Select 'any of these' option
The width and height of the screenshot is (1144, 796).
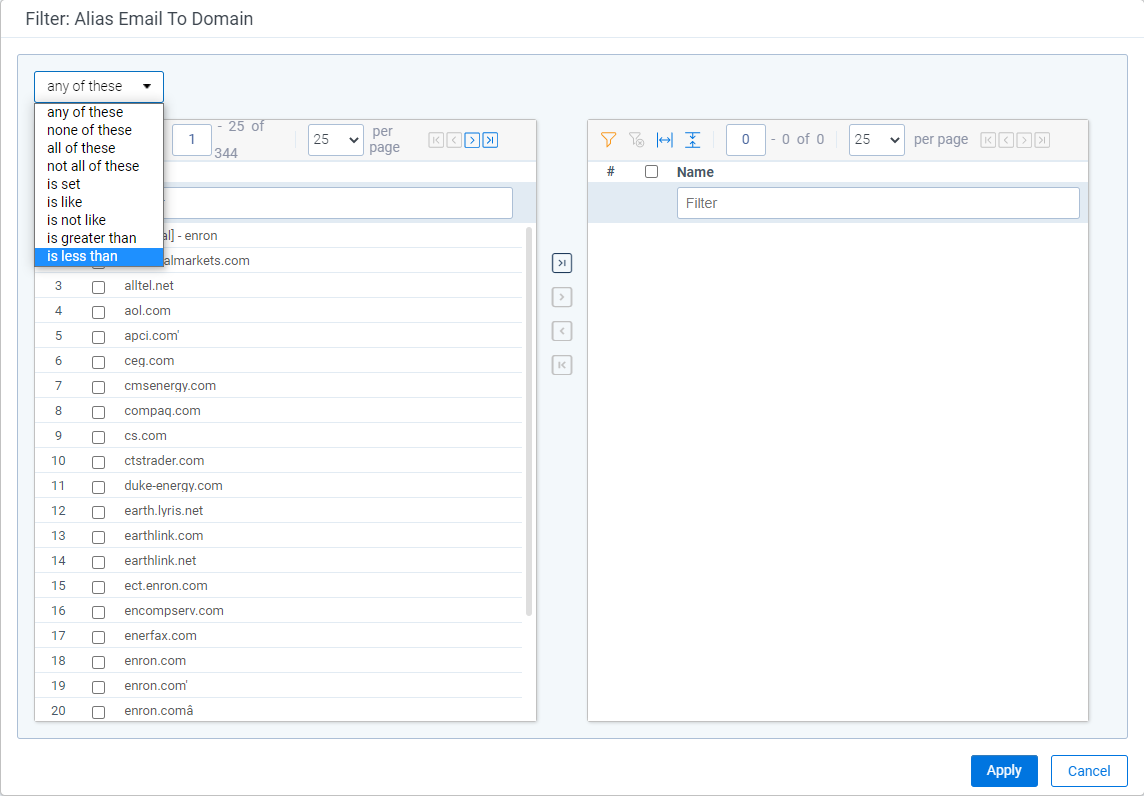[98, 112]
